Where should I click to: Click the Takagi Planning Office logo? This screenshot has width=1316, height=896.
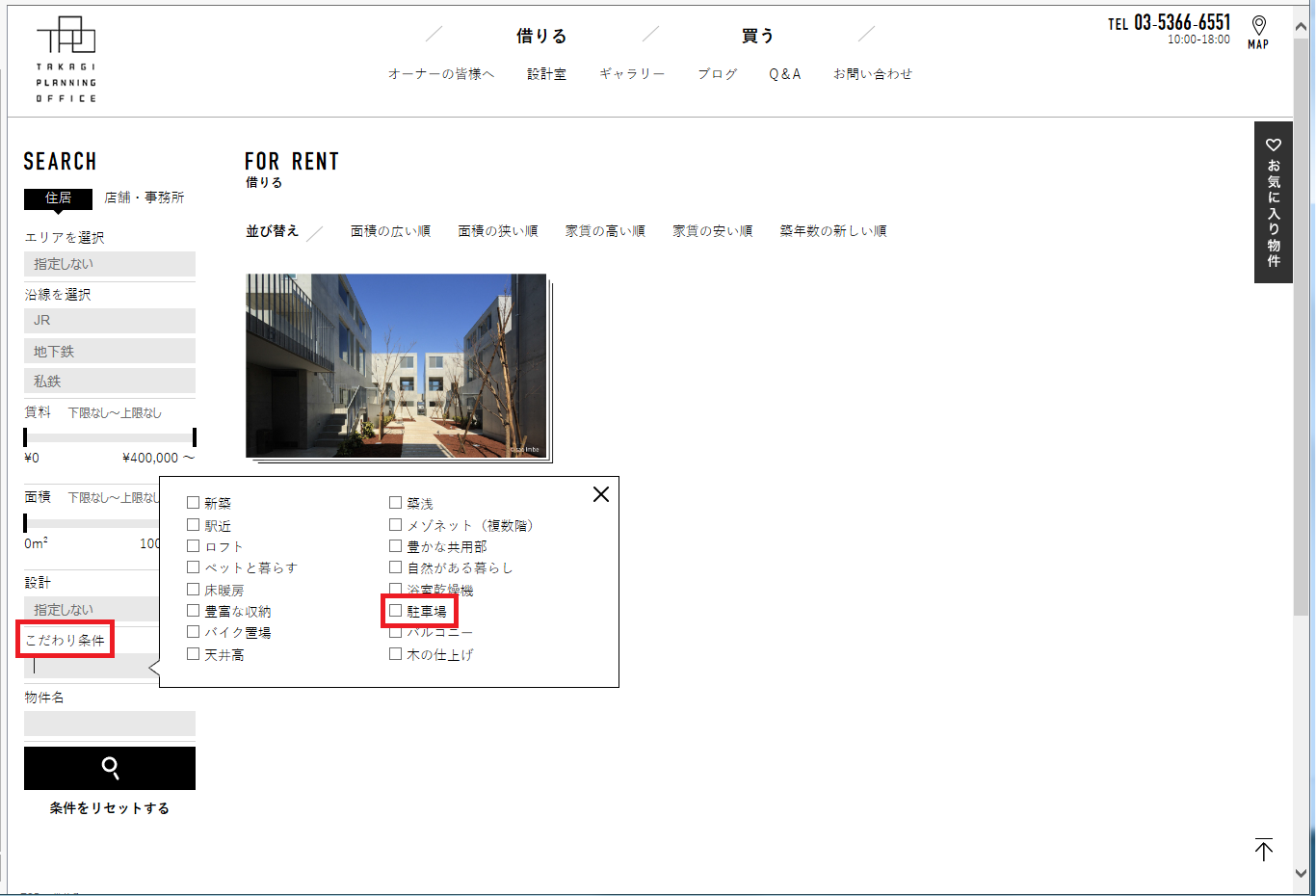coord(66,60)
